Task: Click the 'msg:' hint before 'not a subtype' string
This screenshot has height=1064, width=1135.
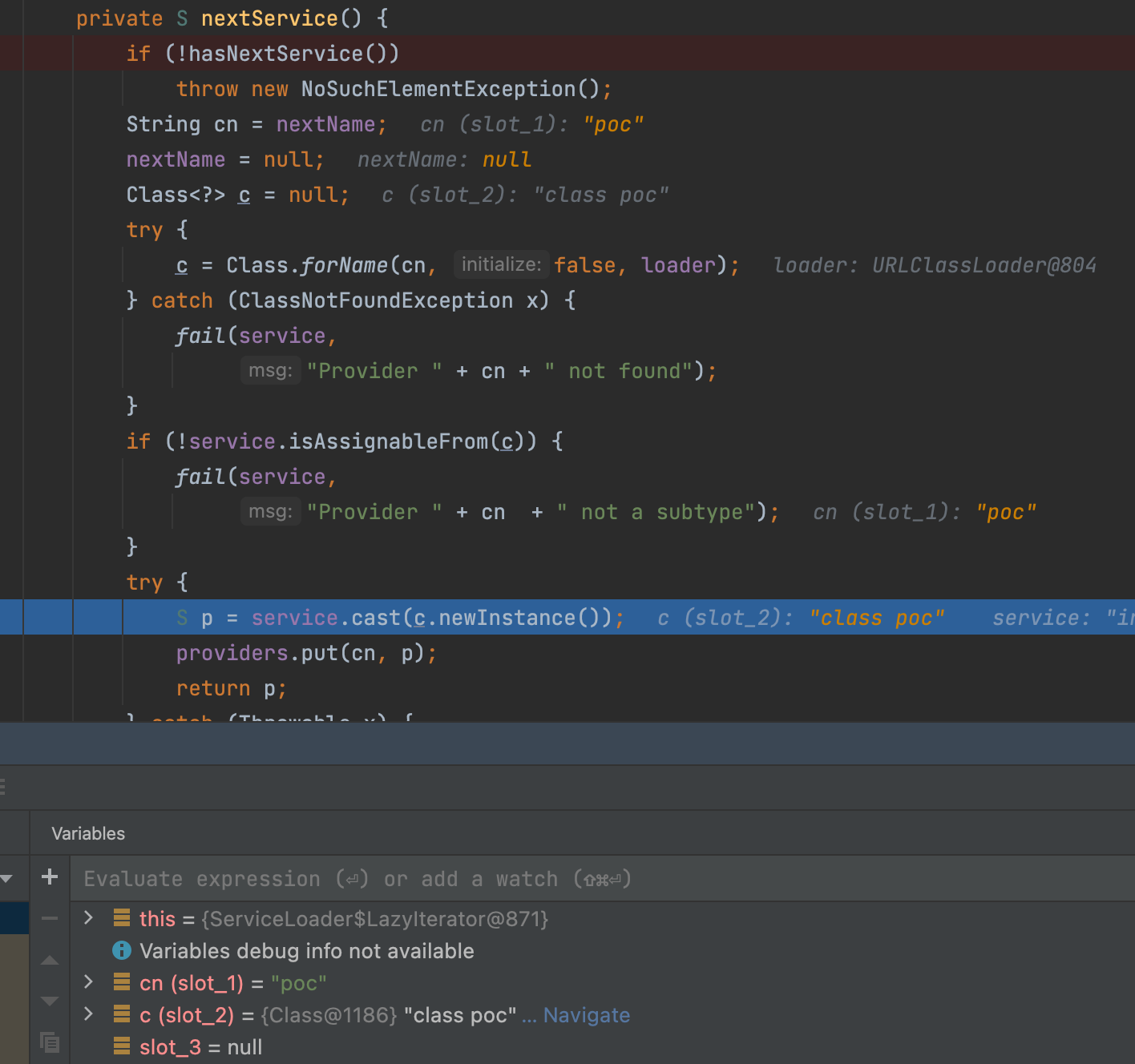Action: [x=271, y=511]
